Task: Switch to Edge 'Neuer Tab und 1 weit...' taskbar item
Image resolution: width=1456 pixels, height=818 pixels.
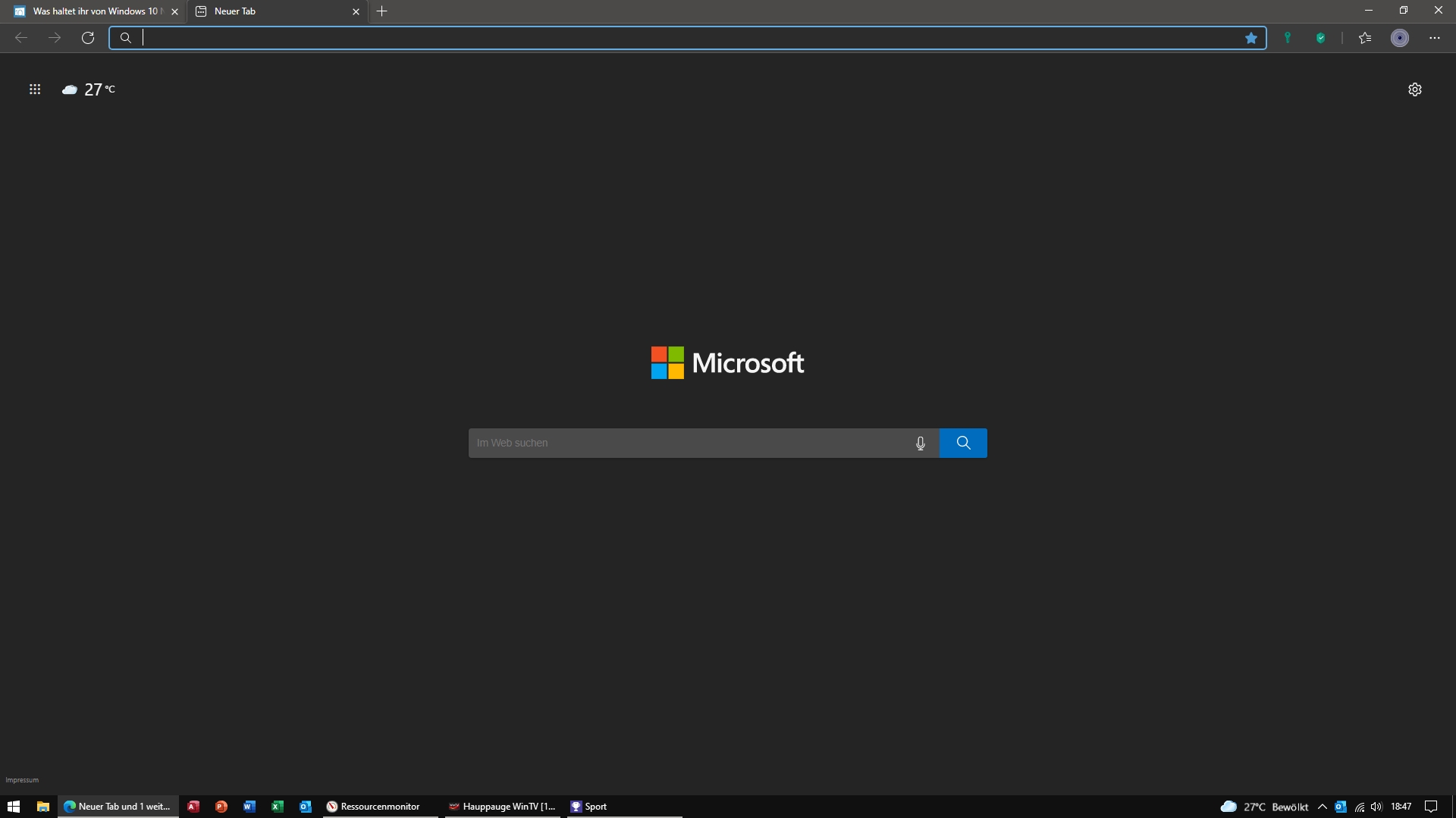Action: pos(118,807)
